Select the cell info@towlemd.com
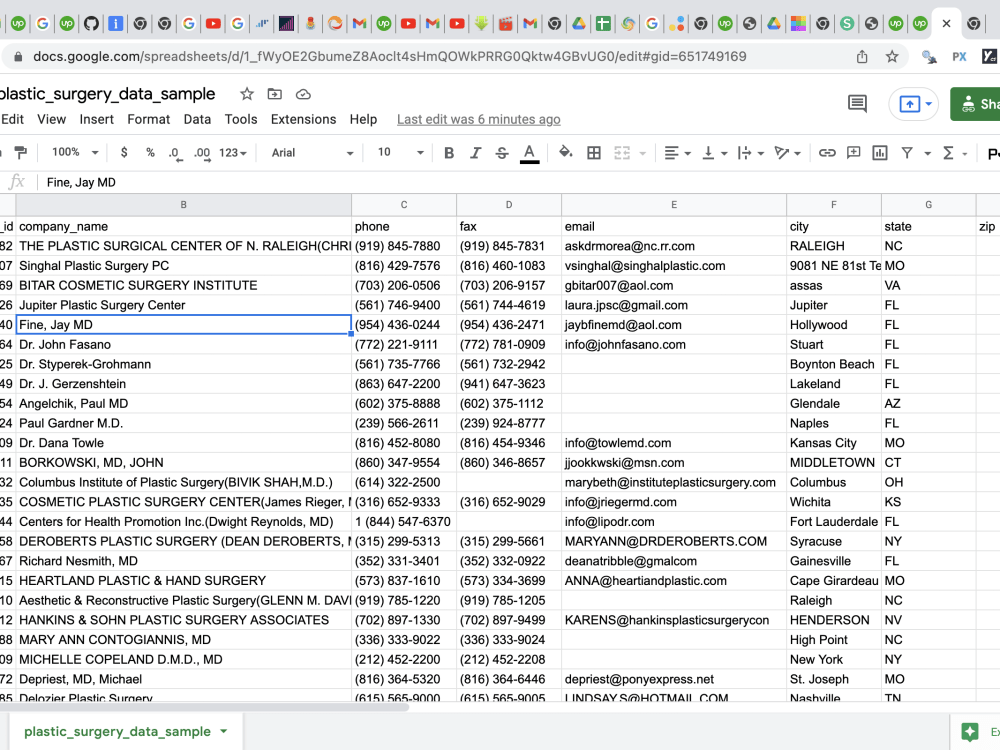1000x750 pixels. 674,443
